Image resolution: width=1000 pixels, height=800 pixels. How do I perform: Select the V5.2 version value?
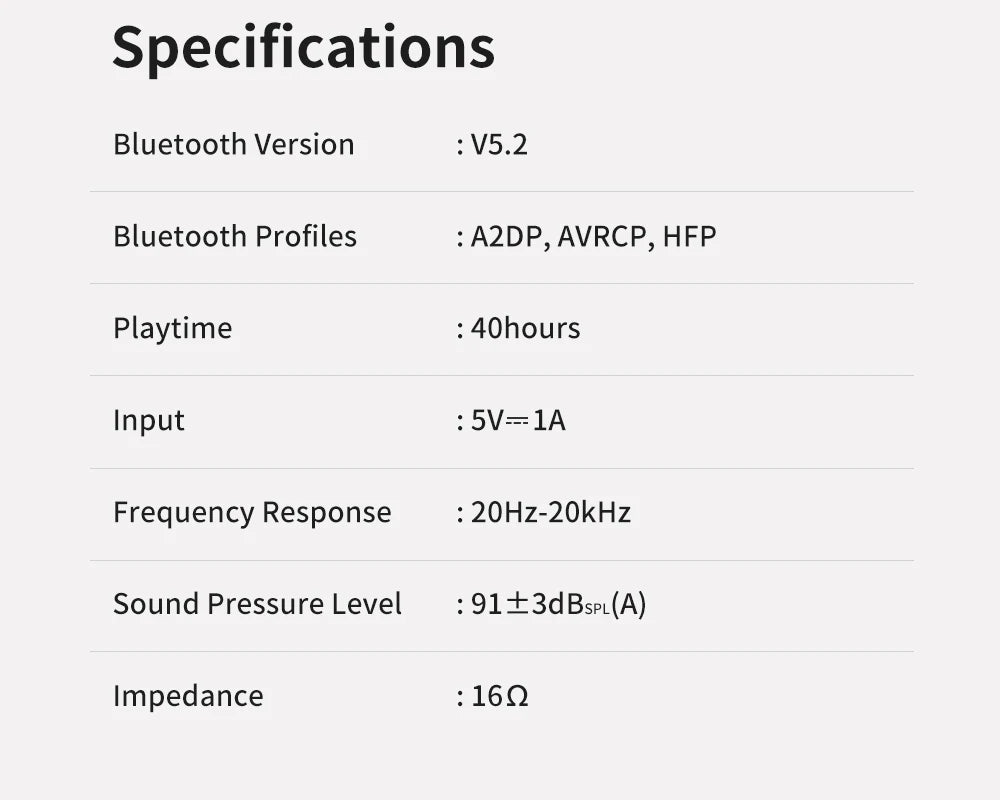499,144
